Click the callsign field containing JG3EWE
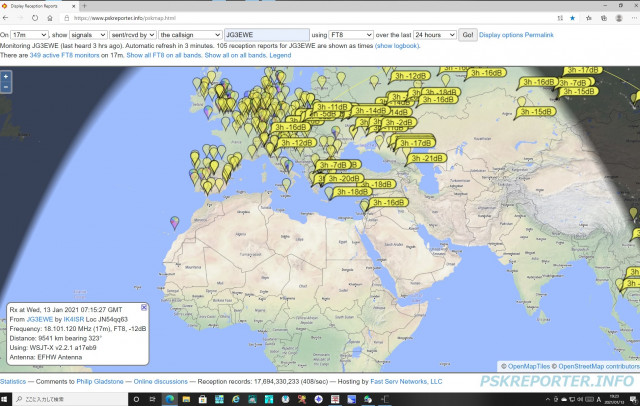 [266, 34]
